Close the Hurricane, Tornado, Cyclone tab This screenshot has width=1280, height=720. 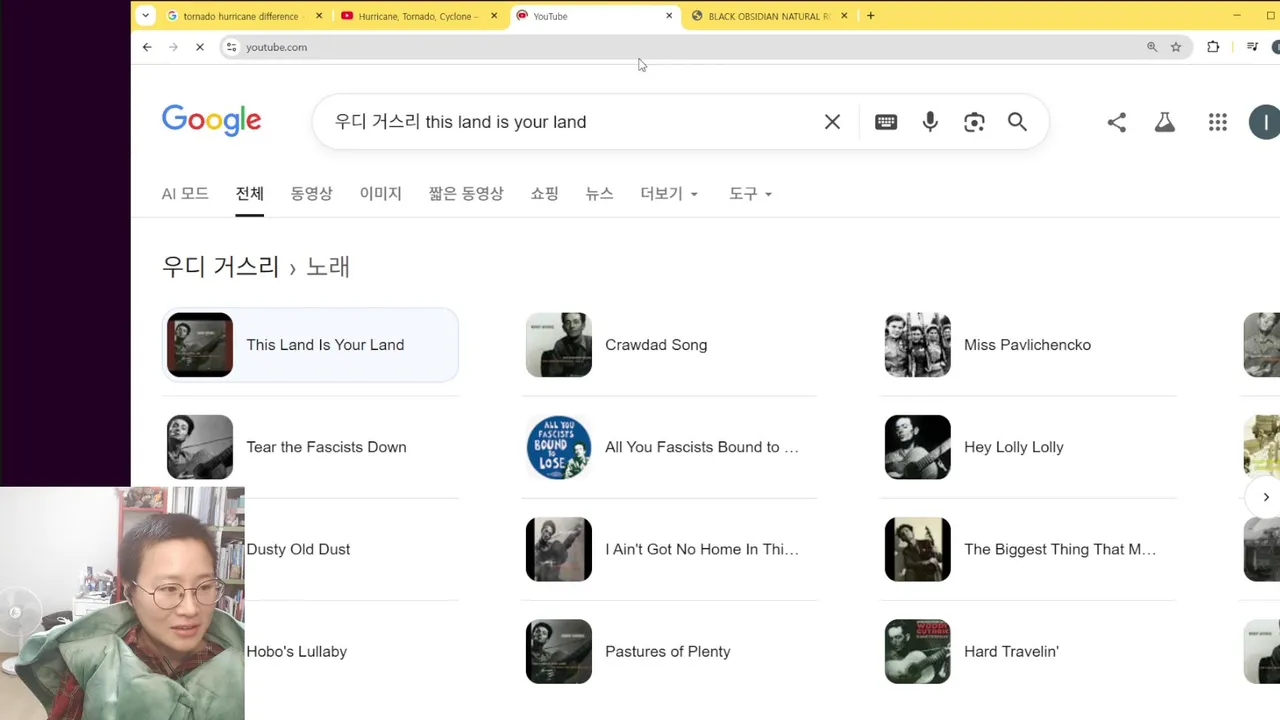(x=494, y=16)
